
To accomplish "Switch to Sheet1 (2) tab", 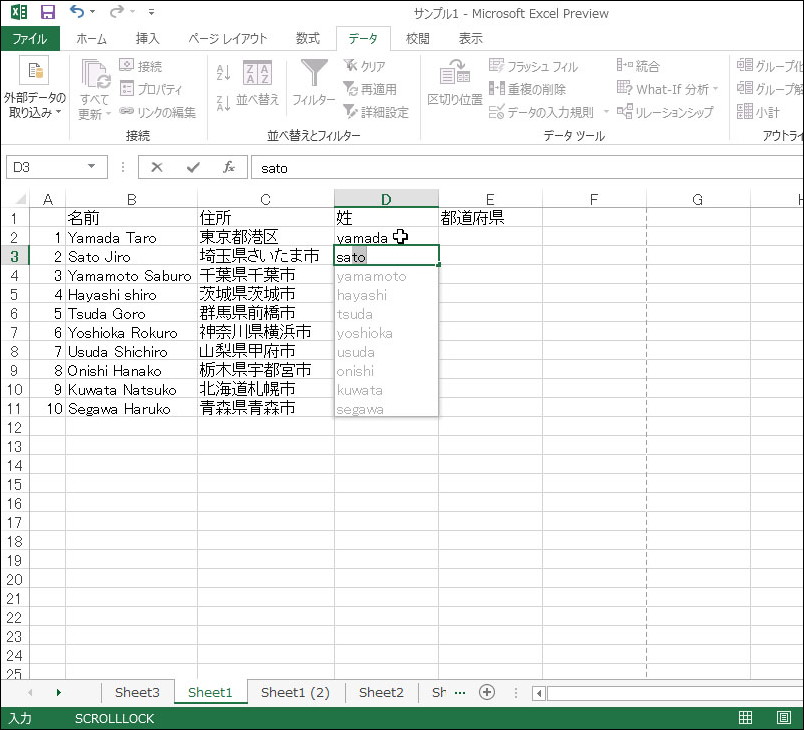I will [295, 692].
